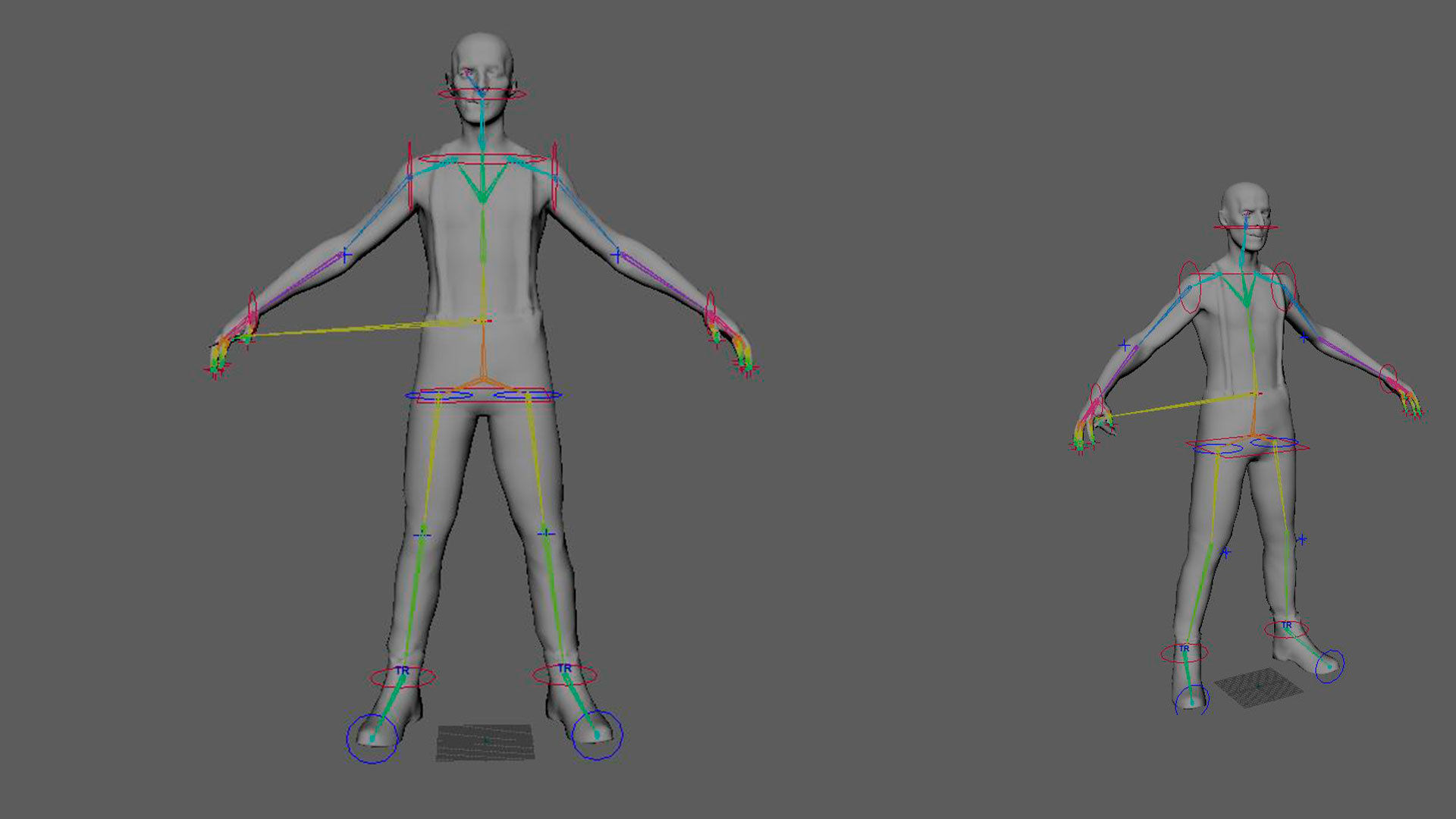Click screen-left blue toe circle, angled-view character
The image size is (1456, 819).
1191,699
